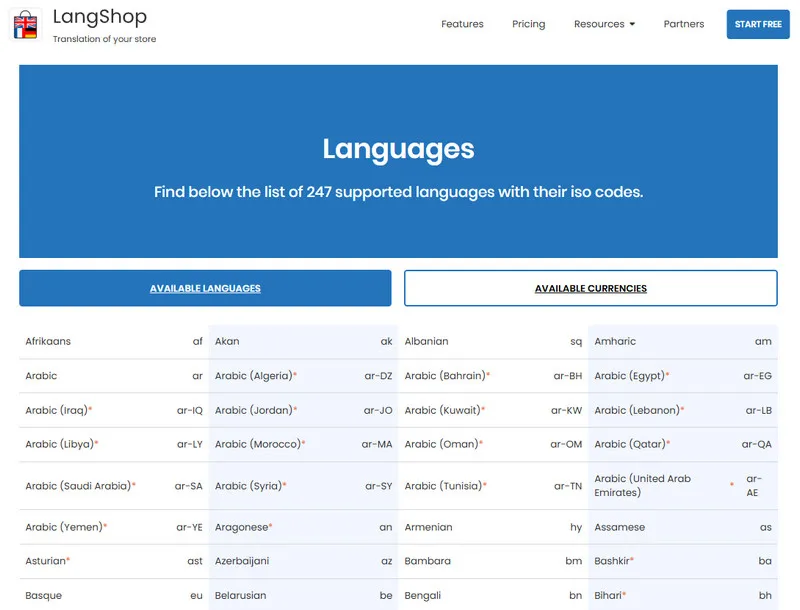This screenshot has height=610, width=800.
Task: Select the Akan language cell
Action: (303, 341)
